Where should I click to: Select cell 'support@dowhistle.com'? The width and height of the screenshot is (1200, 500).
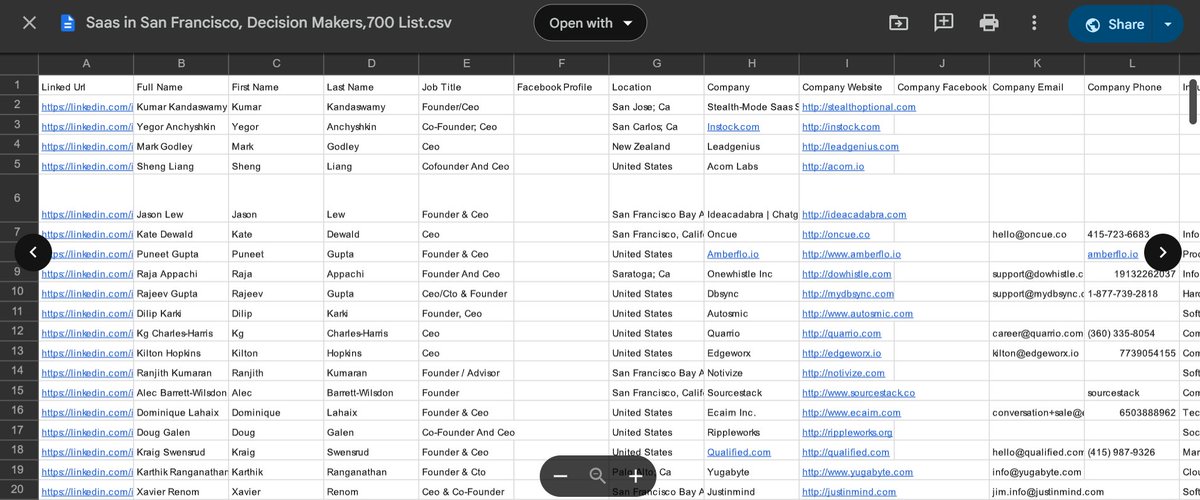(1037, 274)
